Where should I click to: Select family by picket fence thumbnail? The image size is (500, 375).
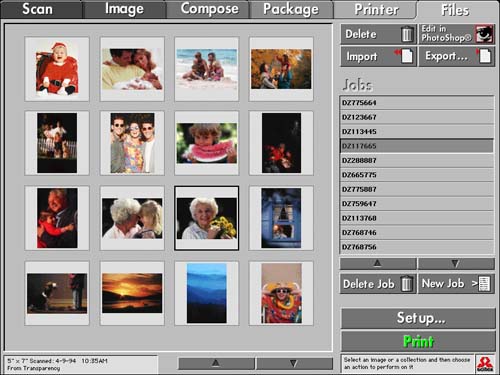point(57,143)
